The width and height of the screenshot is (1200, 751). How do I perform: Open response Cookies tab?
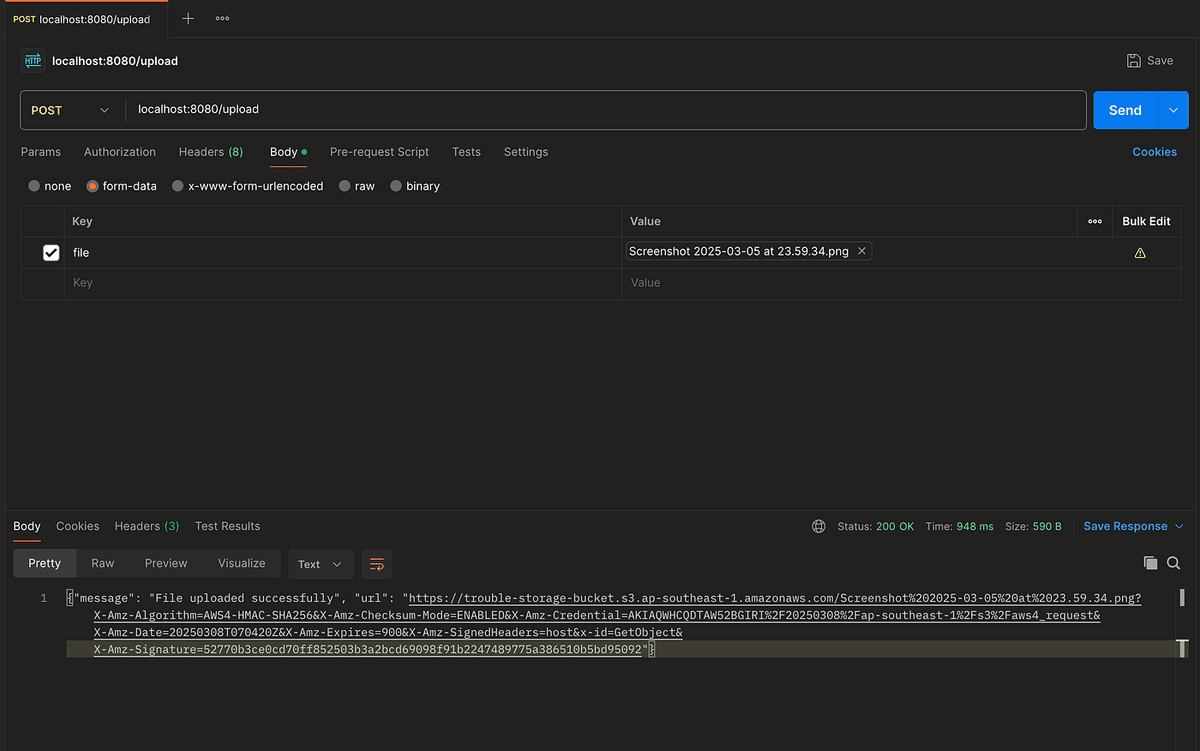77,526
